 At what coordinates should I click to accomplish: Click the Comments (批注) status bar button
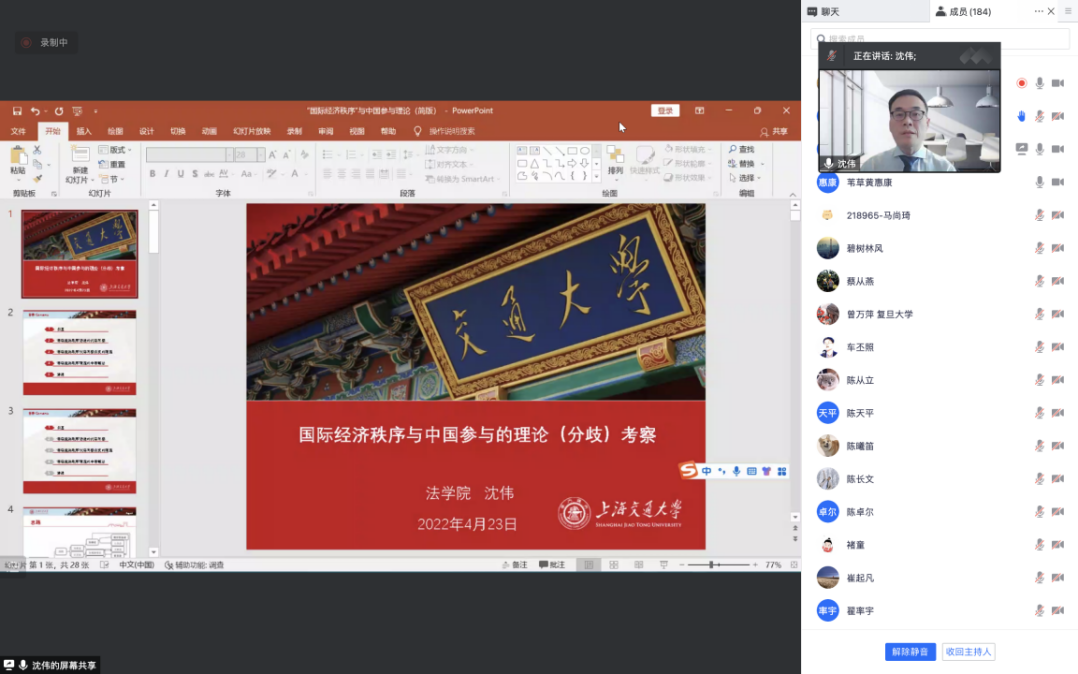tap(552, 565)
